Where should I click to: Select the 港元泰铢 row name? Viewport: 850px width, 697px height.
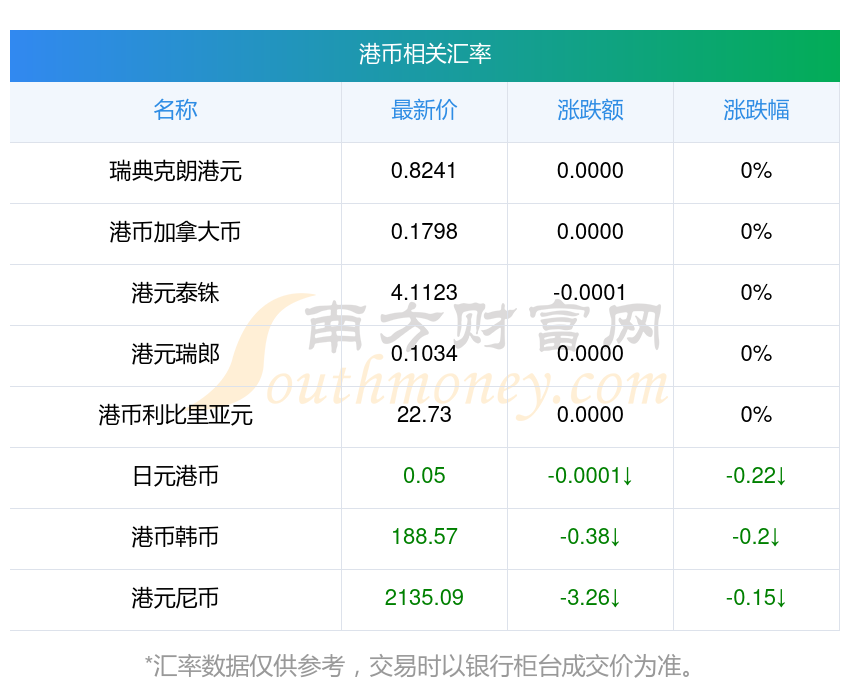(x=175, y=293)
